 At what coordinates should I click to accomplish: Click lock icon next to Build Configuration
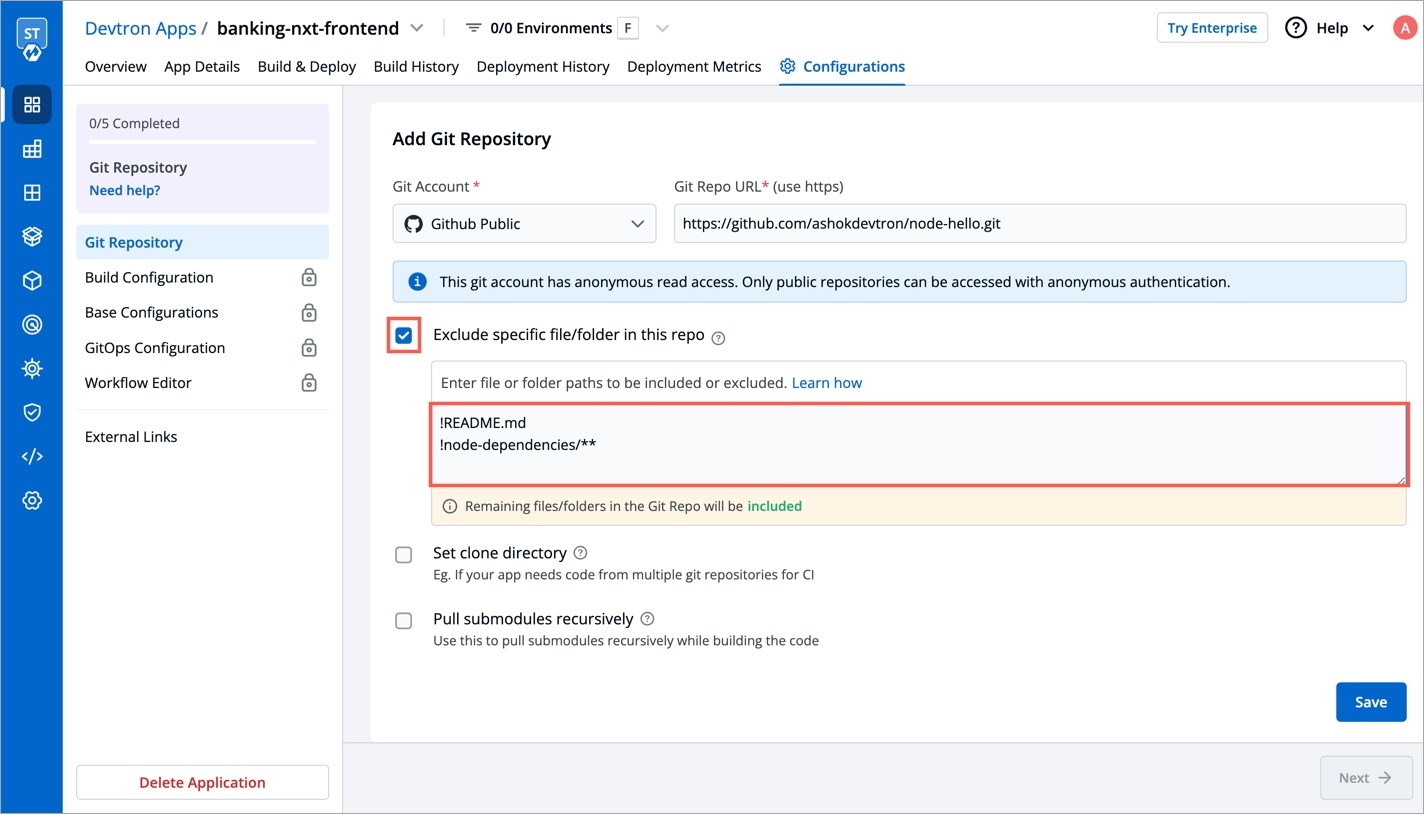(309, 278)
